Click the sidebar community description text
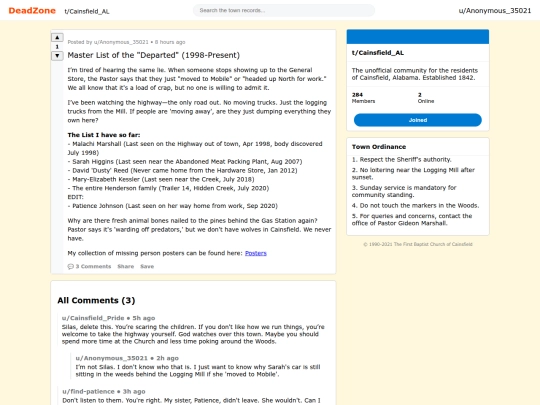Screen dimensions: 540x405 pos(415,74)
